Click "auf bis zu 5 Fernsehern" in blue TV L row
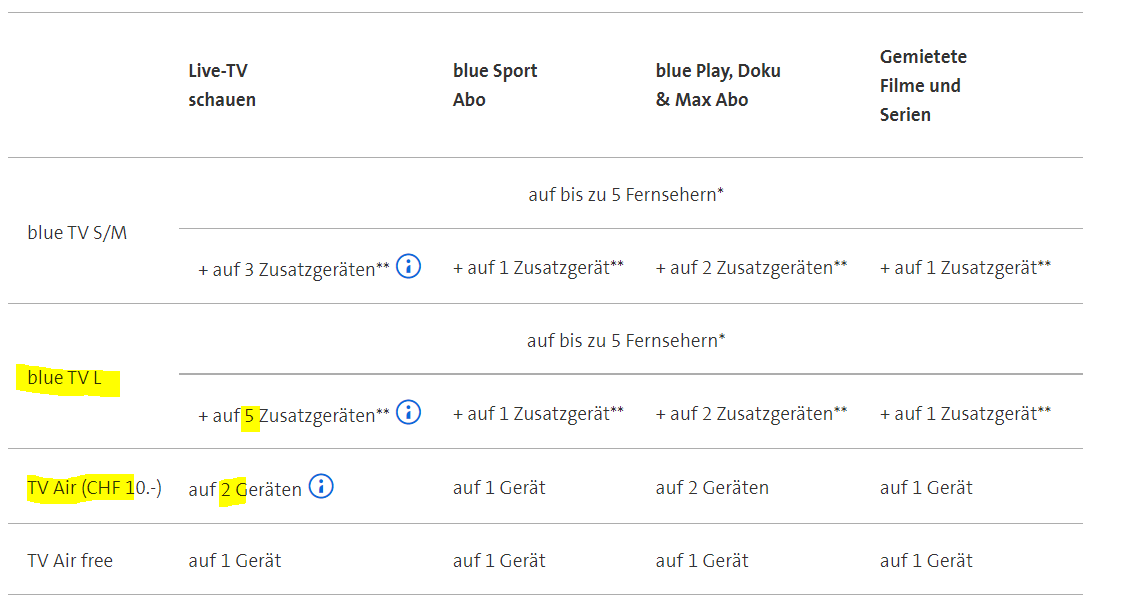This screenshot has width=1124, height=604. pyautogui.click(x=626, y=341)
